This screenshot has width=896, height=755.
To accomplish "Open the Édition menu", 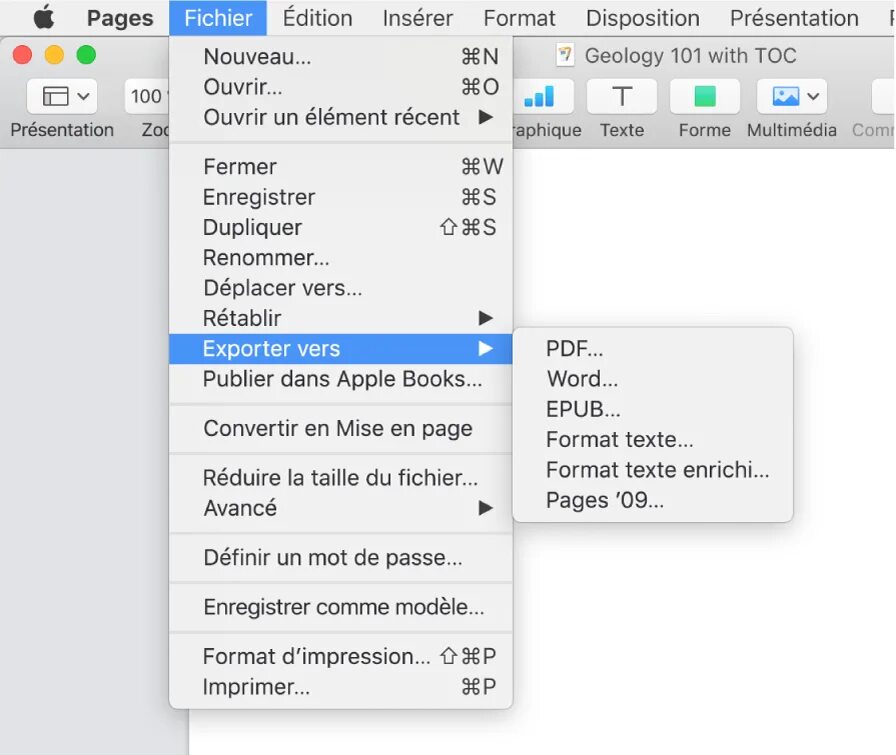I will pyautogui.click(x=317, y=18).
